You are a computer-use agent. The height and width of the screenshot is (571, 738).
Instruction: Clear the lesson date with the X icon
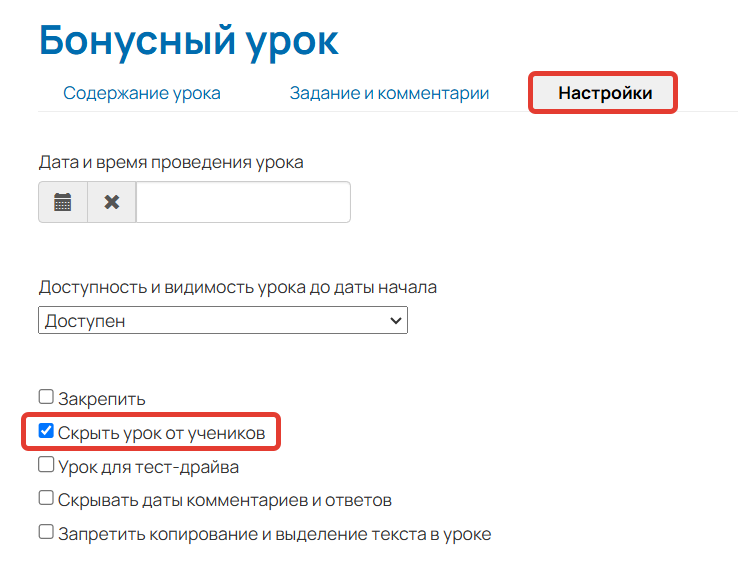pos(112,202)
